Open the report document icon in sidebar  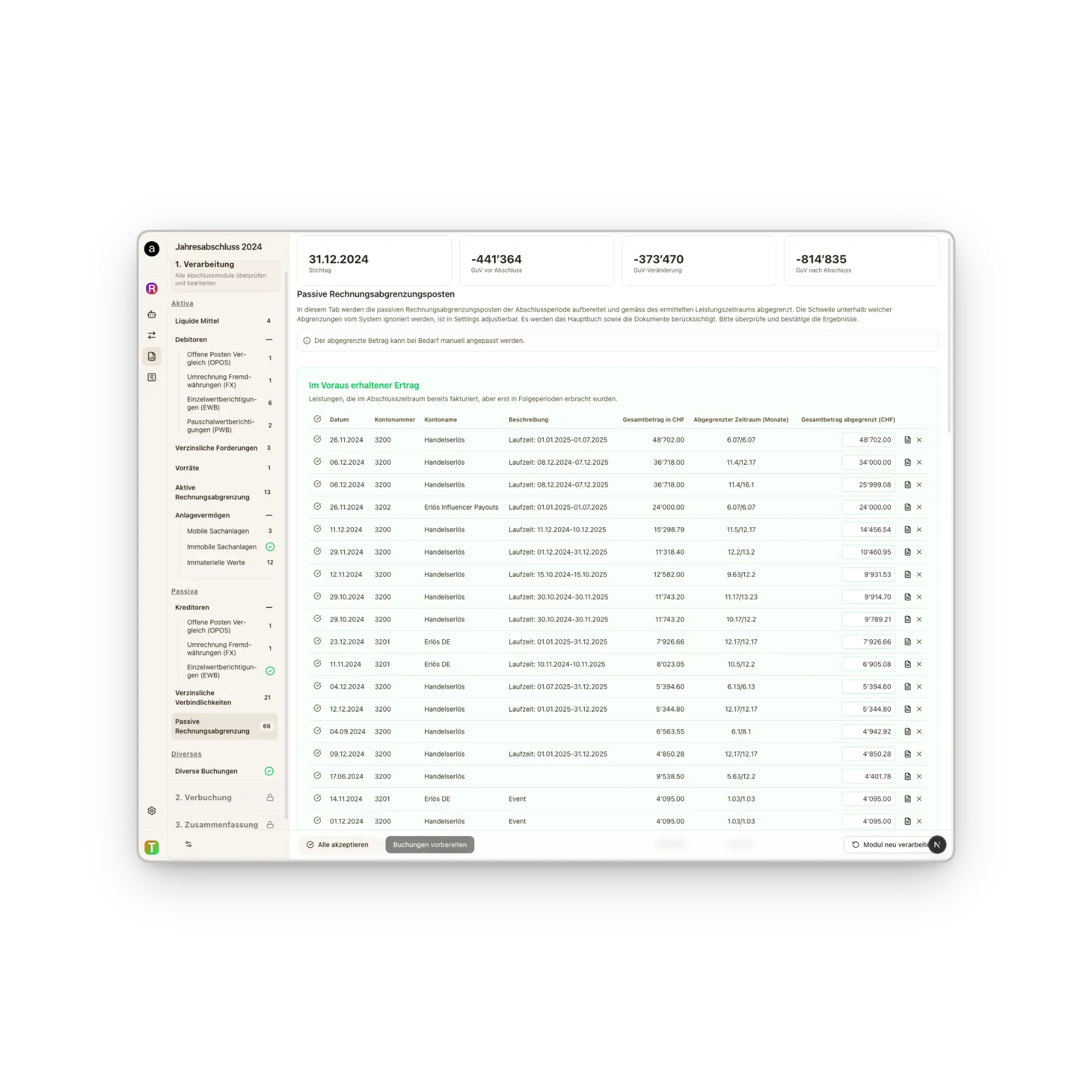click(x=151, y=356)
